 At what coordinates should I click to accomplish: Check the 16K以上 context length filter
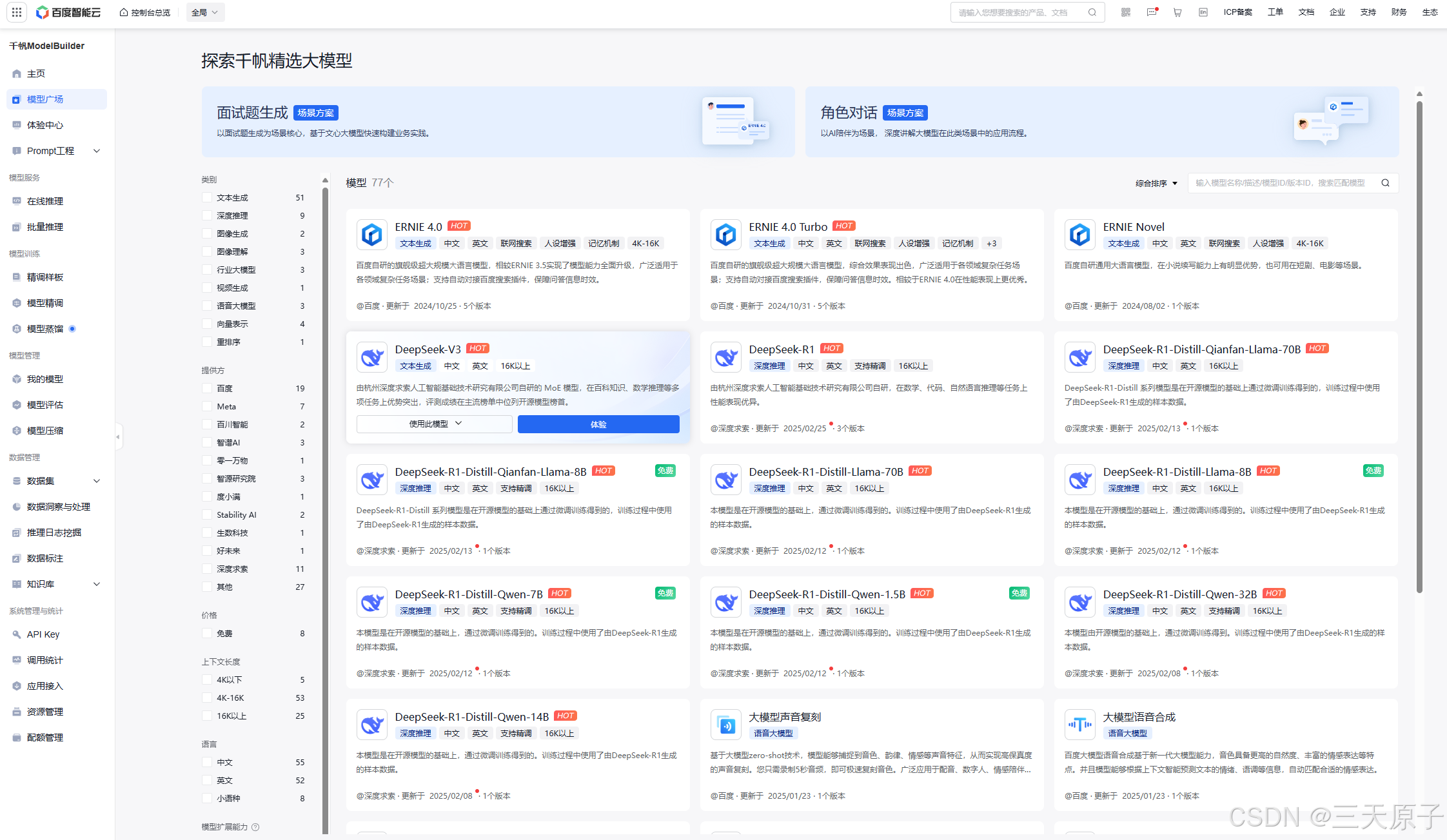click(x=207, y=716)
